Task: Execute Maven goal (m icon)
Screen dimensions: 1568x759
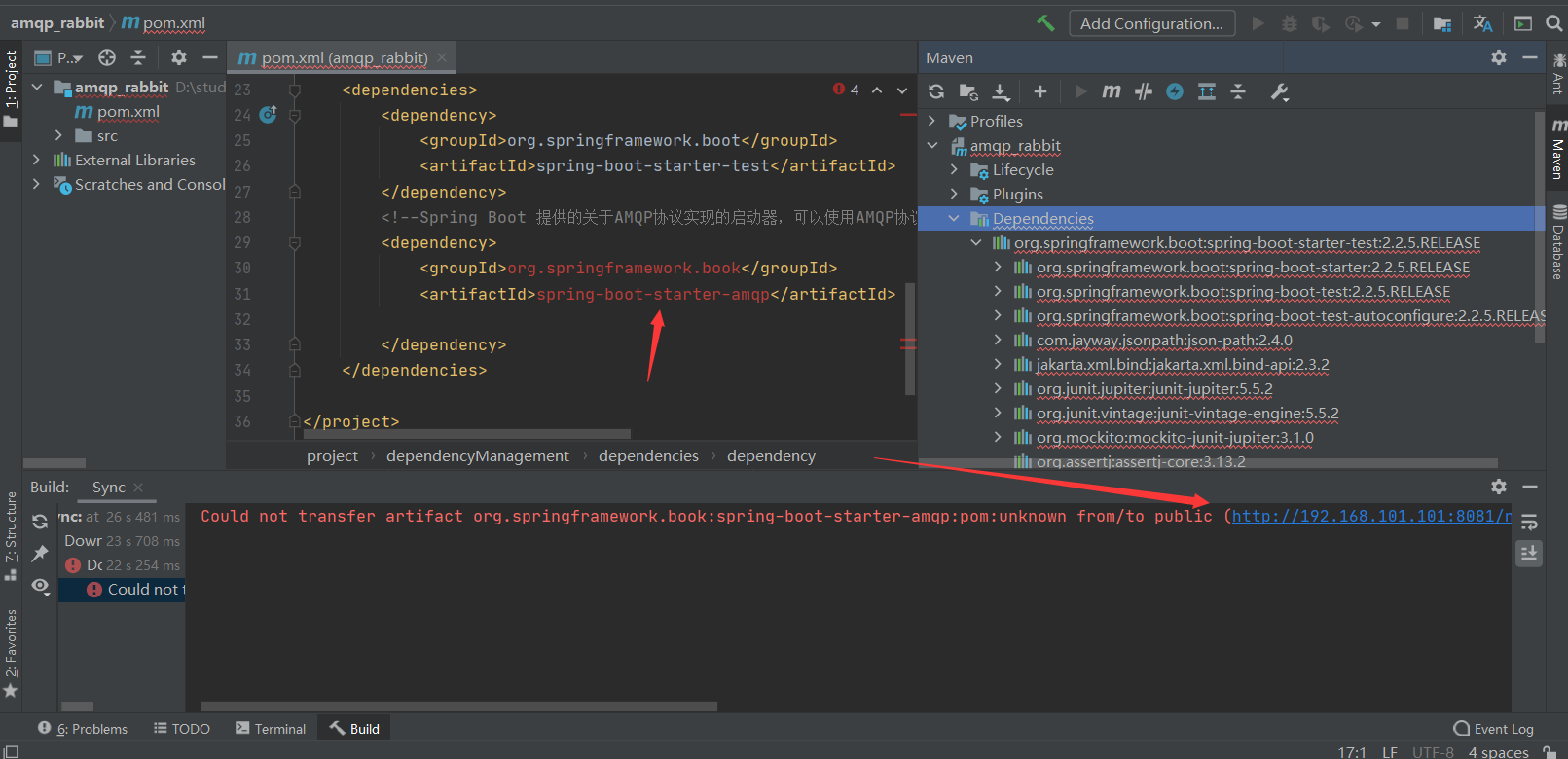Action: click(1112, 91)
